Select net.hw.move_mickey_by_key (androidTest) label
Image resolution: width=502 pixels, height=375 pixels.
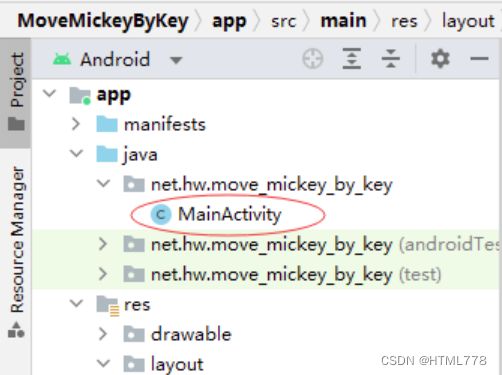[326, 245]
